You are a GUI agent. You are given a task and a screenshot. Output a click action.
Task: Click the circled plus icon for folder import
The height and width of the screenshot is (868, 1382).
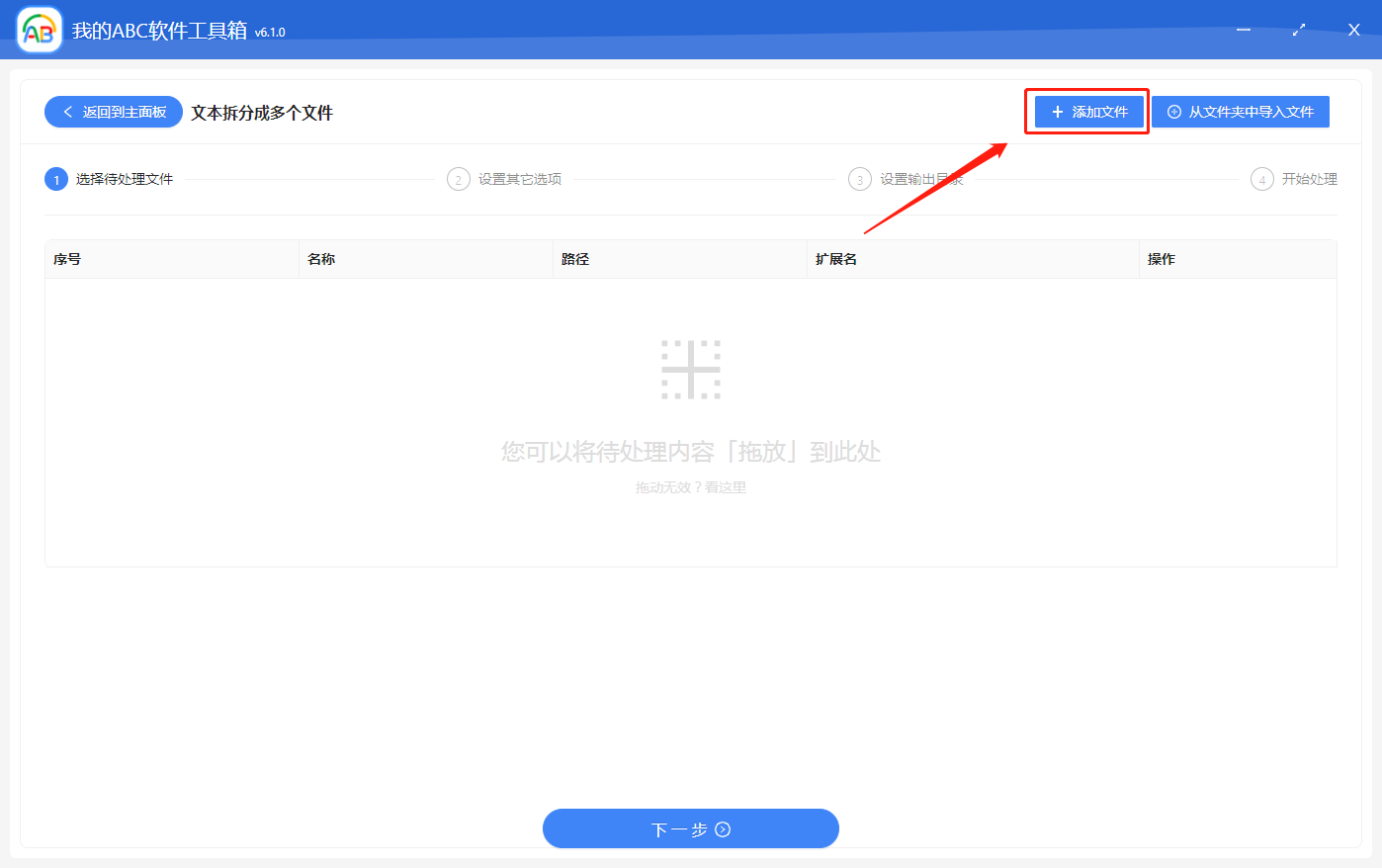coord(1175,111)
